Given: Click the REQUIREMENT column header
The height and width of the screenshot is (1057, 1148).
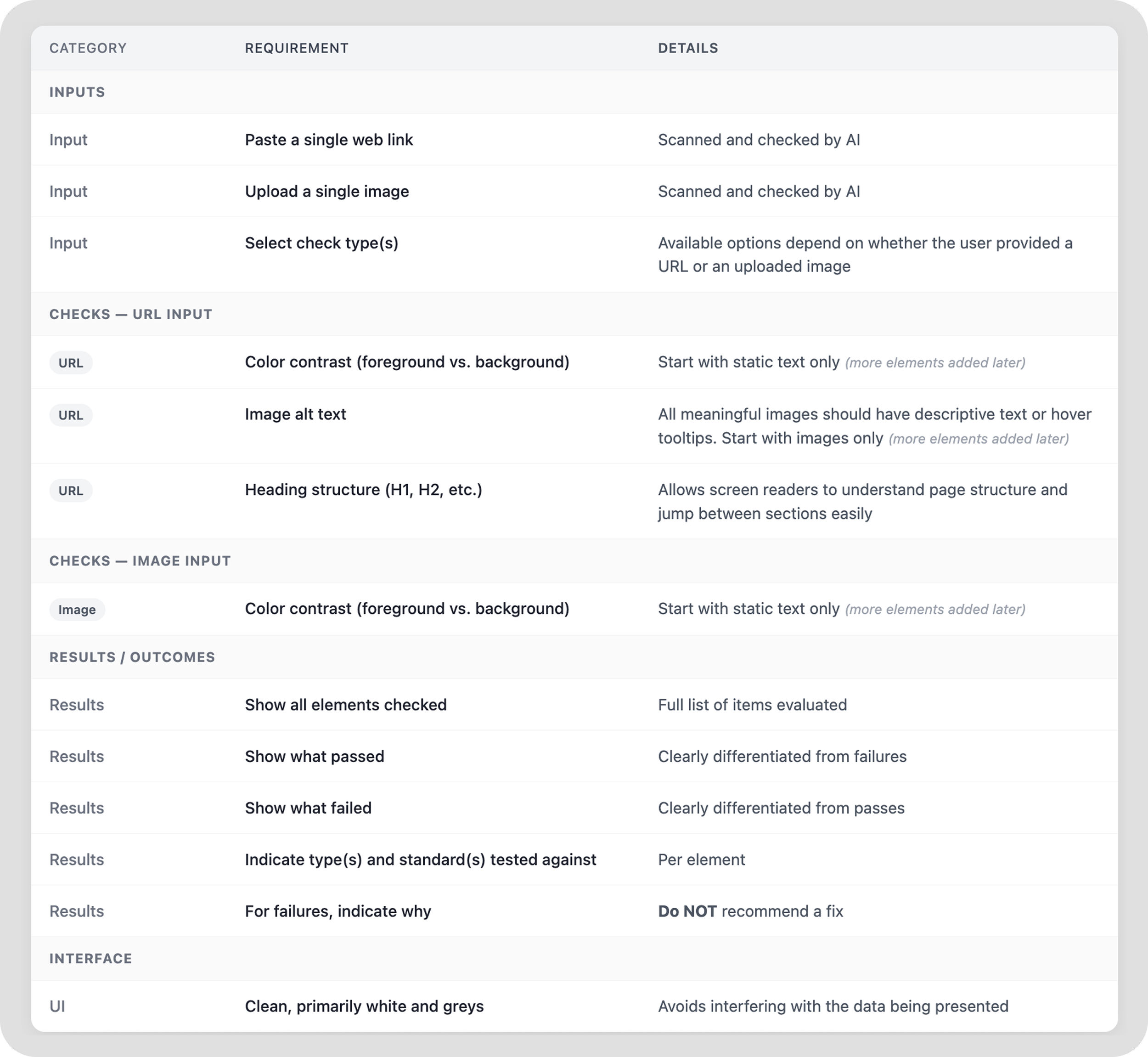Looking at the screenshot, I should pos(296,48).
